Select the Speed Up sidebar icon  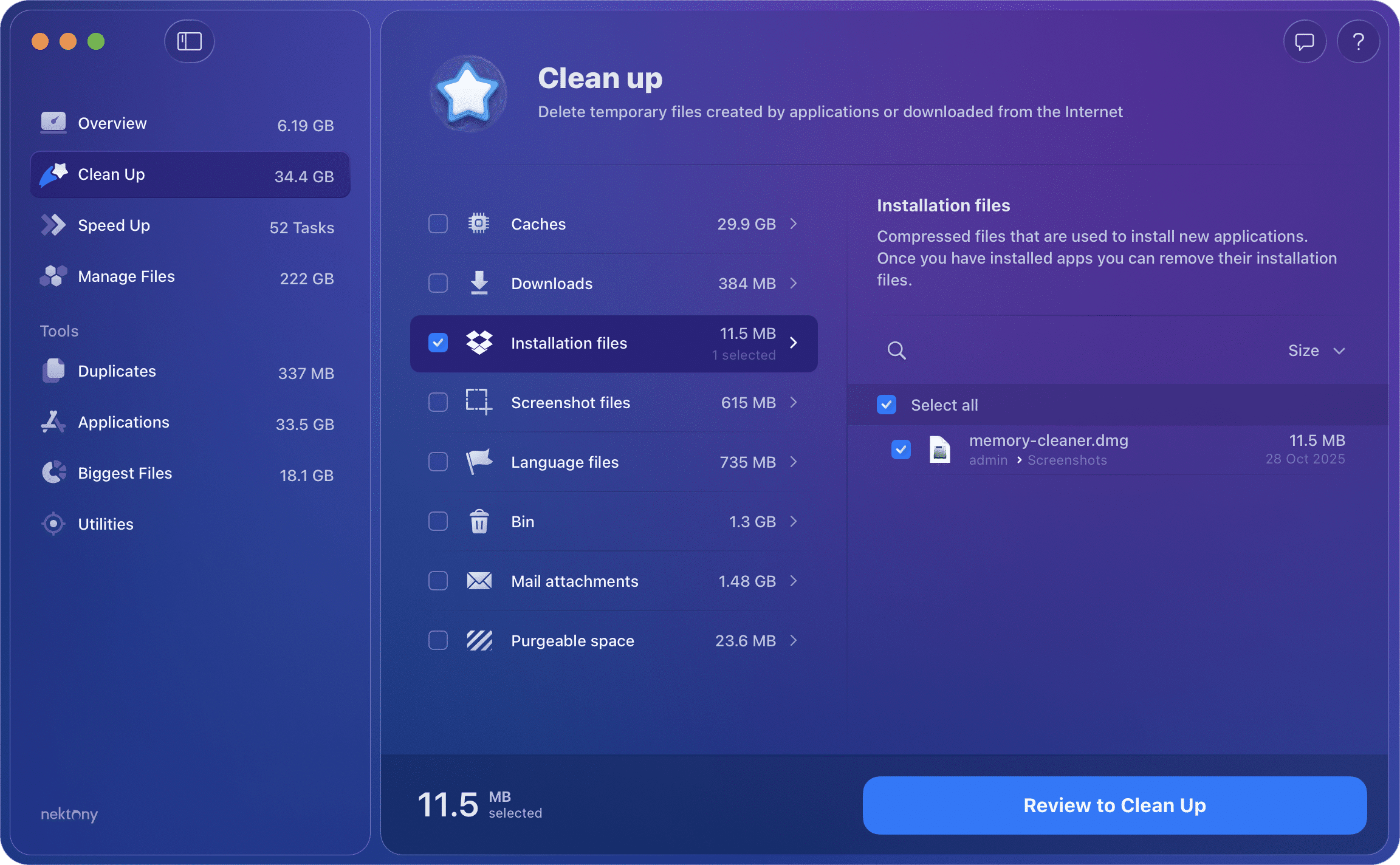click(x=53, y=225)
